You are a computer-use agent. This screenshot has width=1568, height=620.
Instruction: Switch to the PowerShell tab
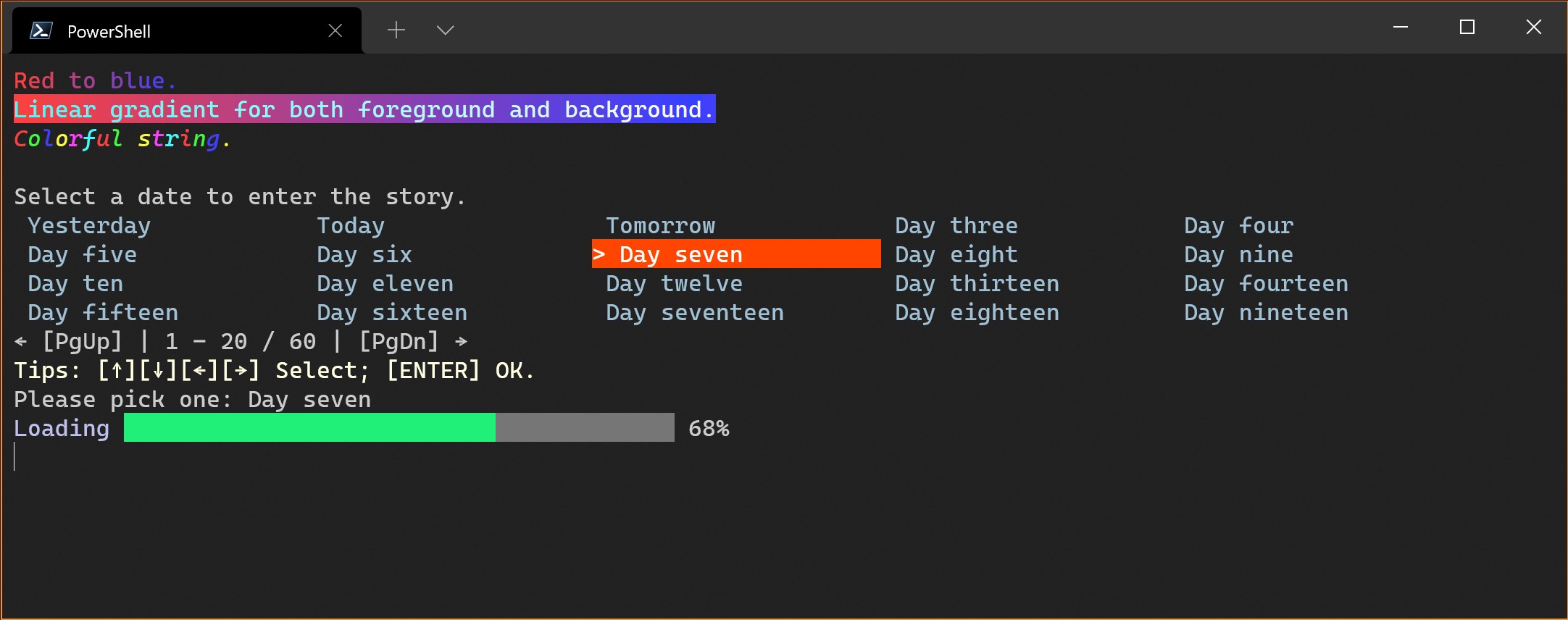[109, 30]
